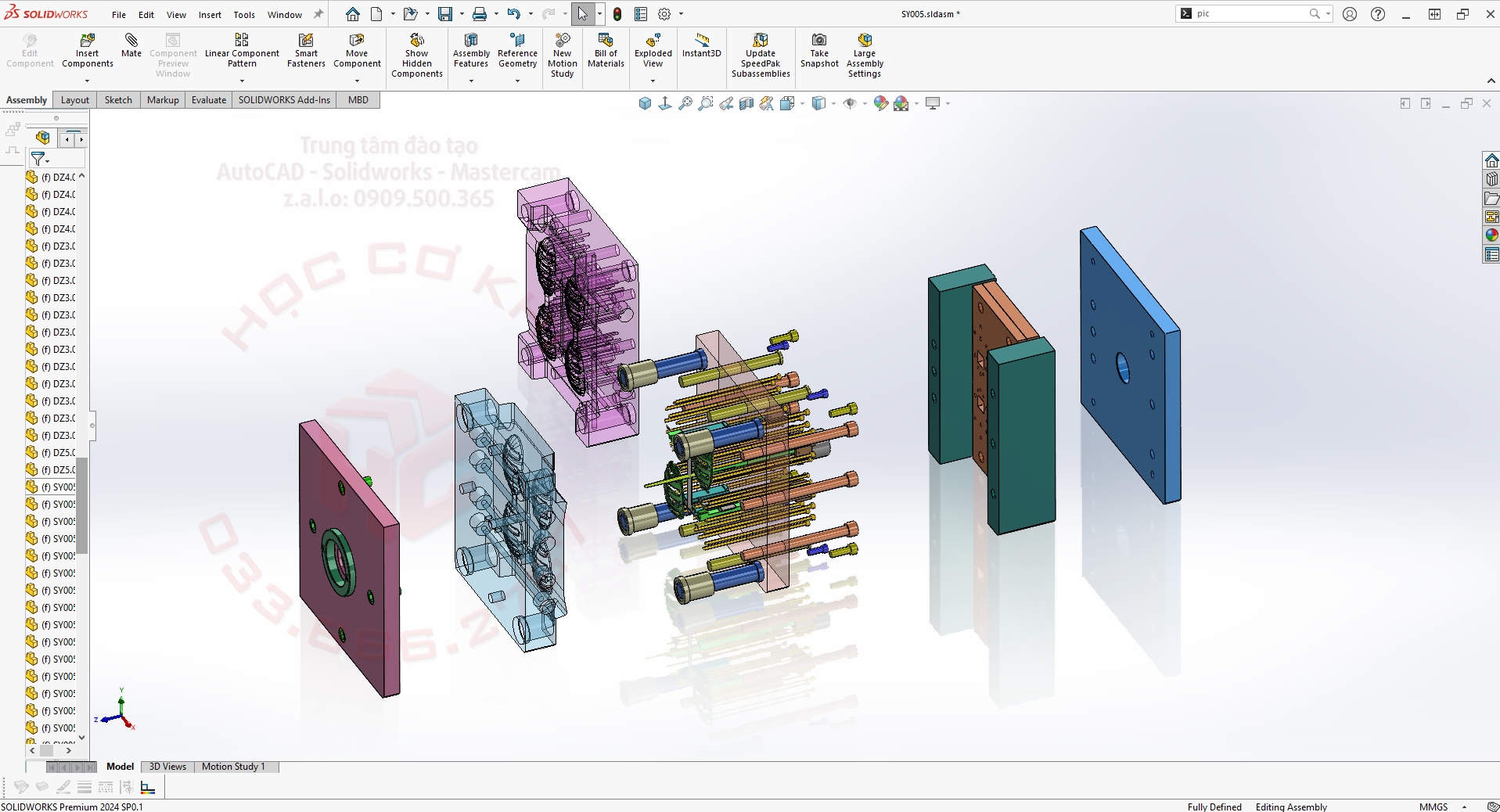The width and height of the screenshot is (1500, 812).
Task: Open View Settings monitor icon
Action: [x=933, y=103]
